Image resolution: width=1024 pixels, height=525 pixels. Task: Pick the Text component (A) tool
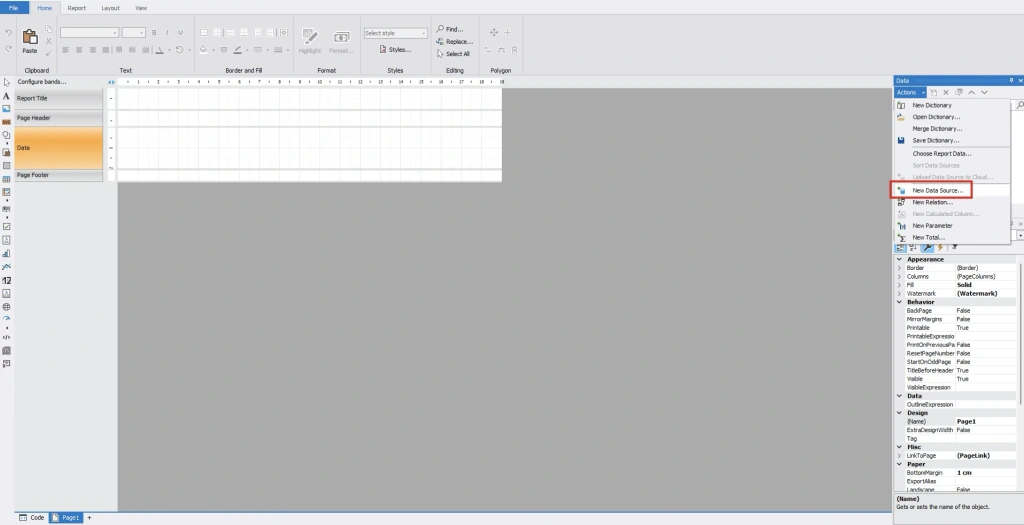pos(7,96)
